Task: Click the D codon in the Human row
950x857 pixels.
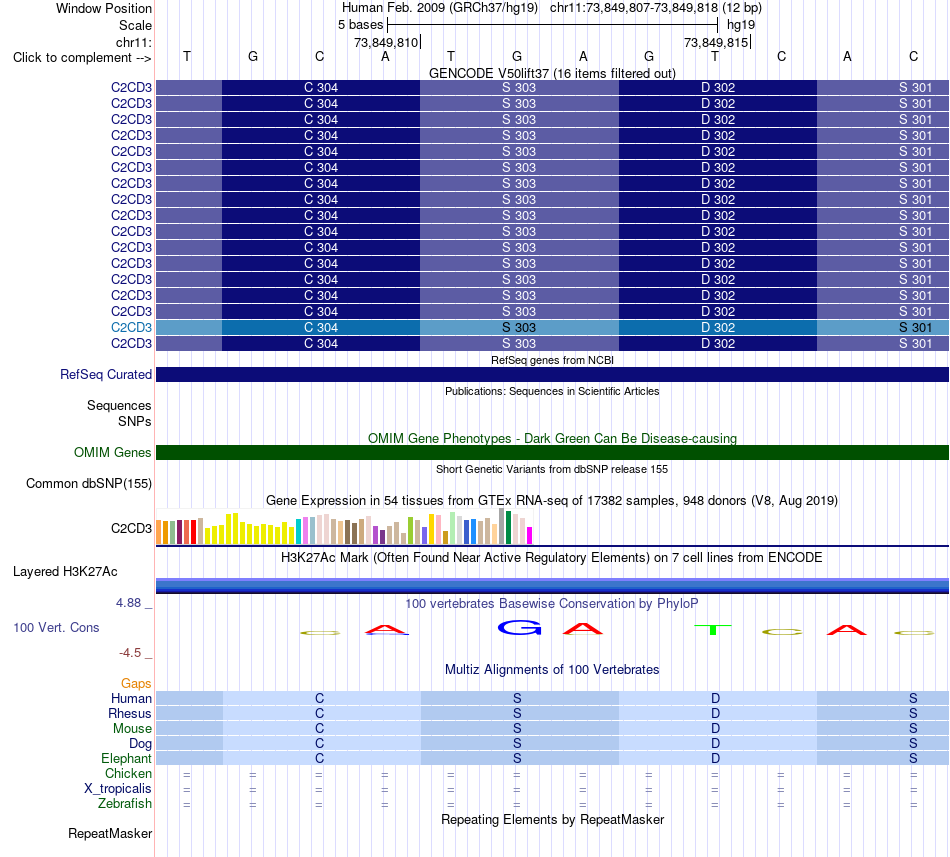Action: (x=716, y=698)
